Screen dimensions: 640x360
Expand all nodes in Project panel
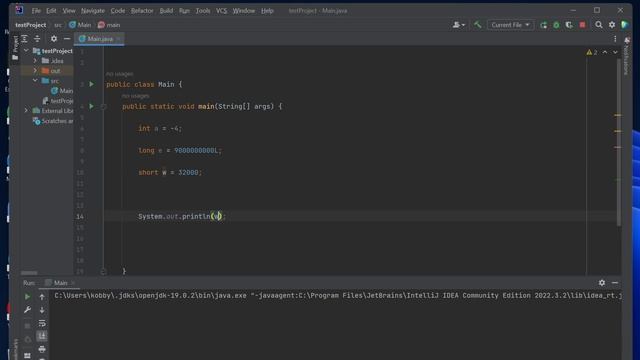tap(24, 39)
